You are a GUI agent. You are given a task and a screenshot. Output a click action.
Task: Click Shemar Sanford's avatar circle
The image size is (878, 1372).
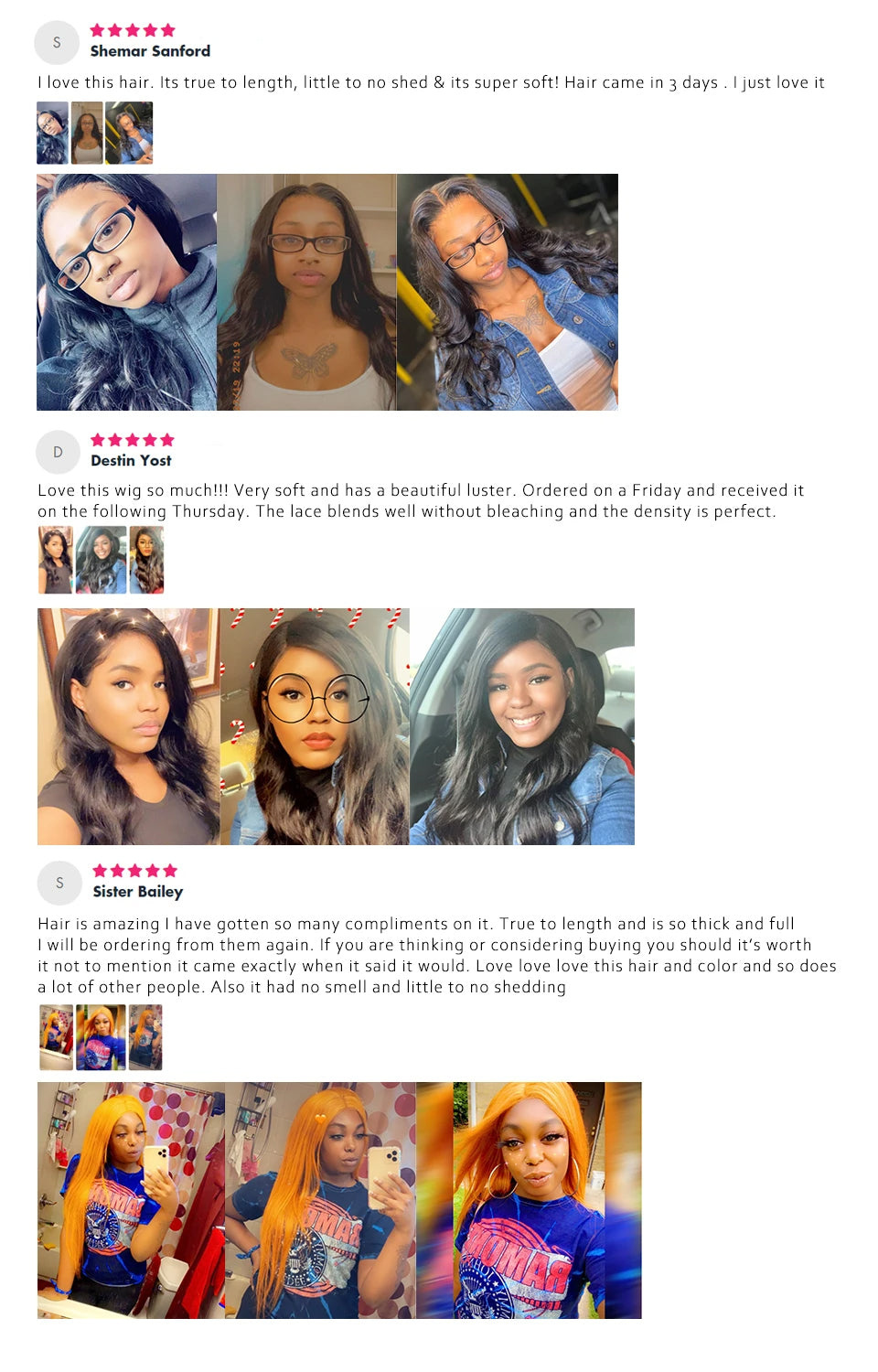57,42
